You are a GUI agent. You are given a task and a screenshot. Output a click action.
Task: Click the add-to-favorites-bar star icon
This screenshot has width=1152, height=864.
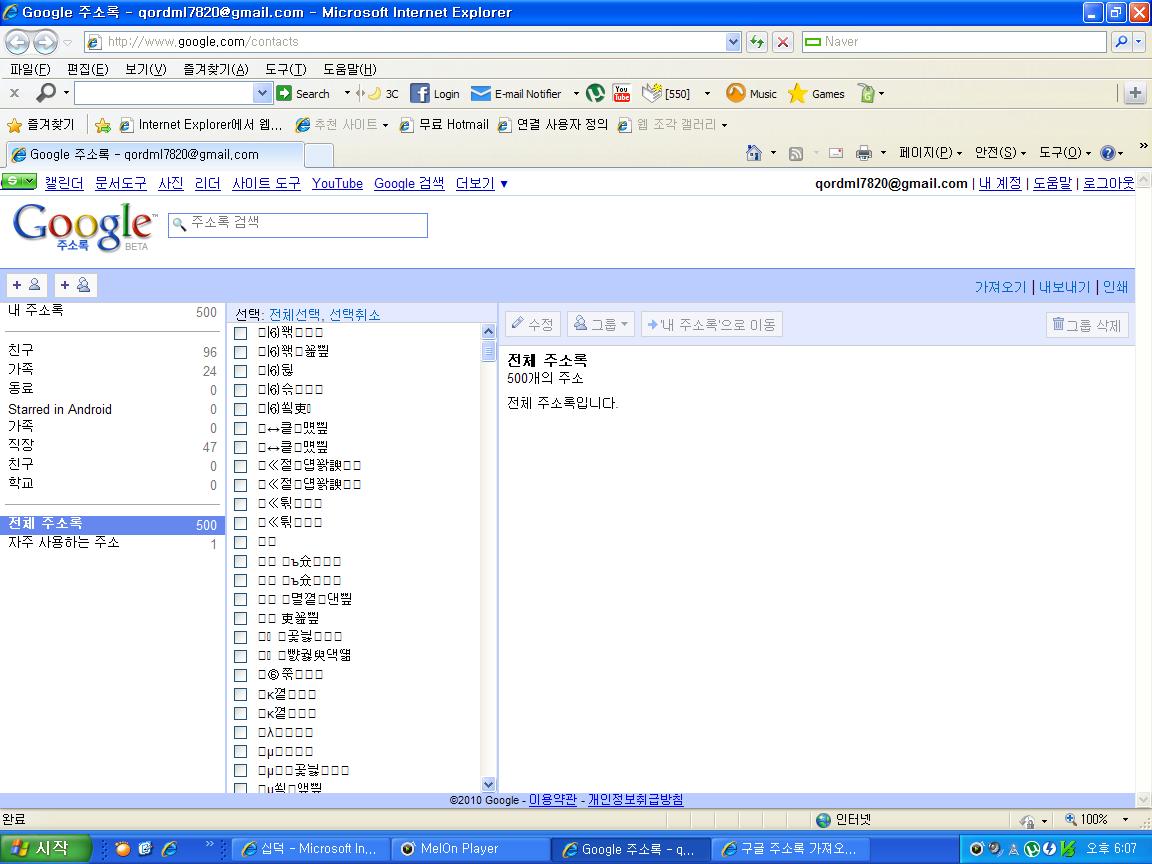pyautogui.click(x=103, y=126)
